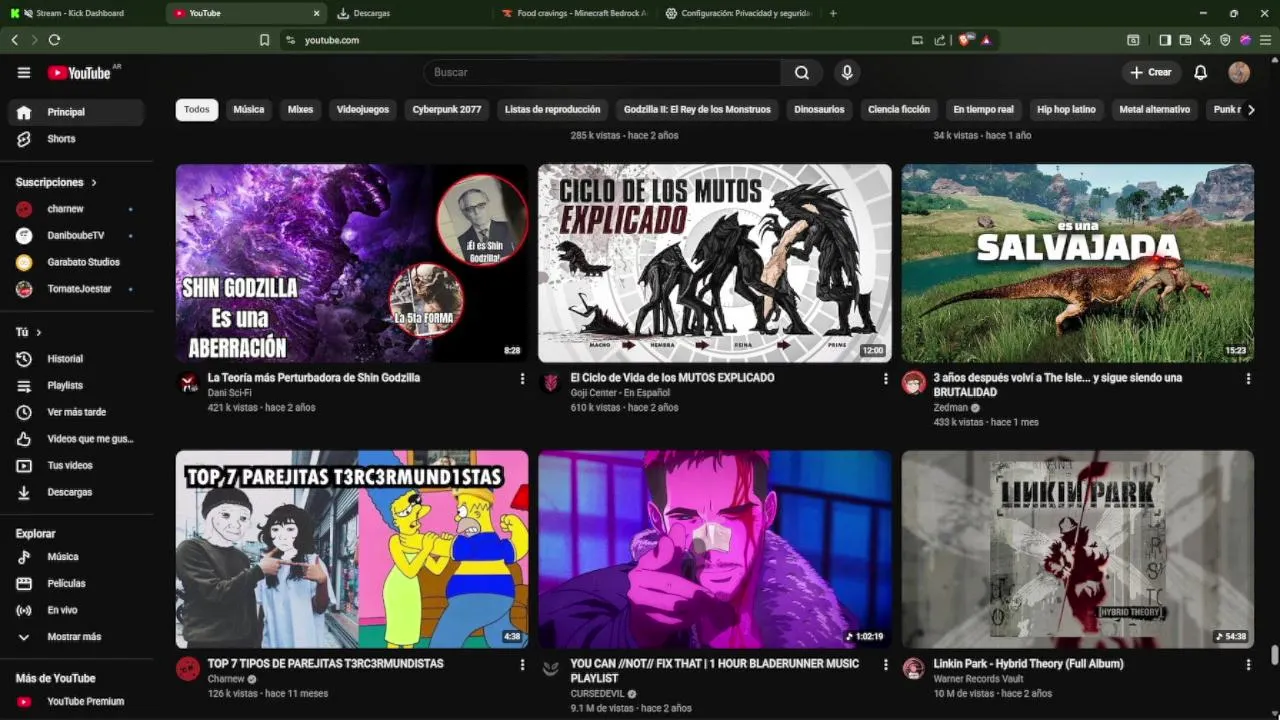Open YouTube Premium link
This screenshot has height=720, width=1280.
pyautogui.click(x=76, y=701)
